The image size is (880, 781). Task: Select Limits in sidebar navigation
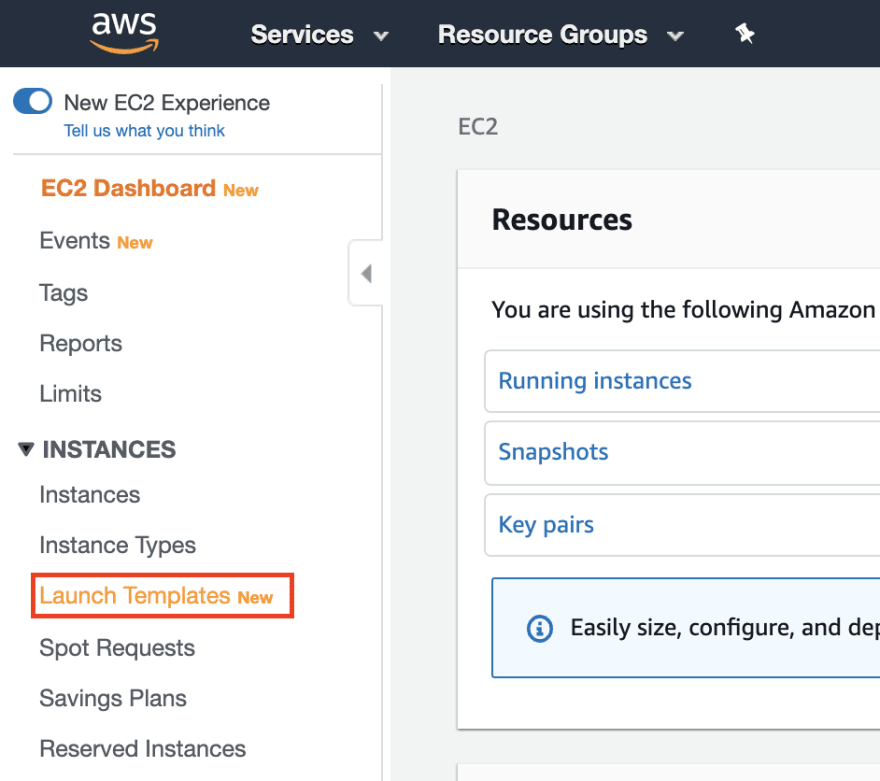pos(70,394)
